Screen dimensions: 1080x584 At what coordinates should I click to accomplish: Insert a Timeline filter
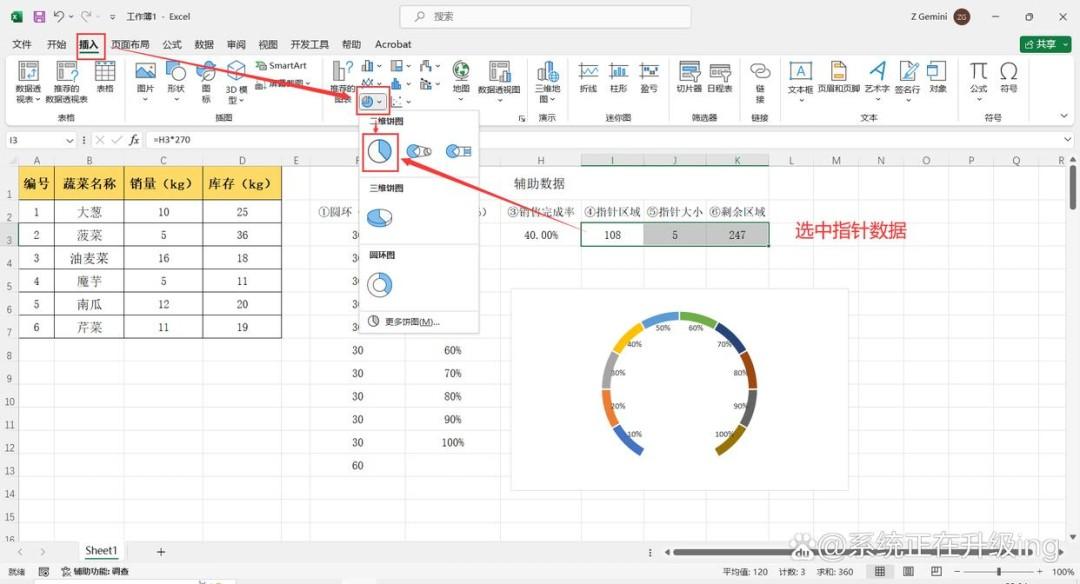pos(720,77)
